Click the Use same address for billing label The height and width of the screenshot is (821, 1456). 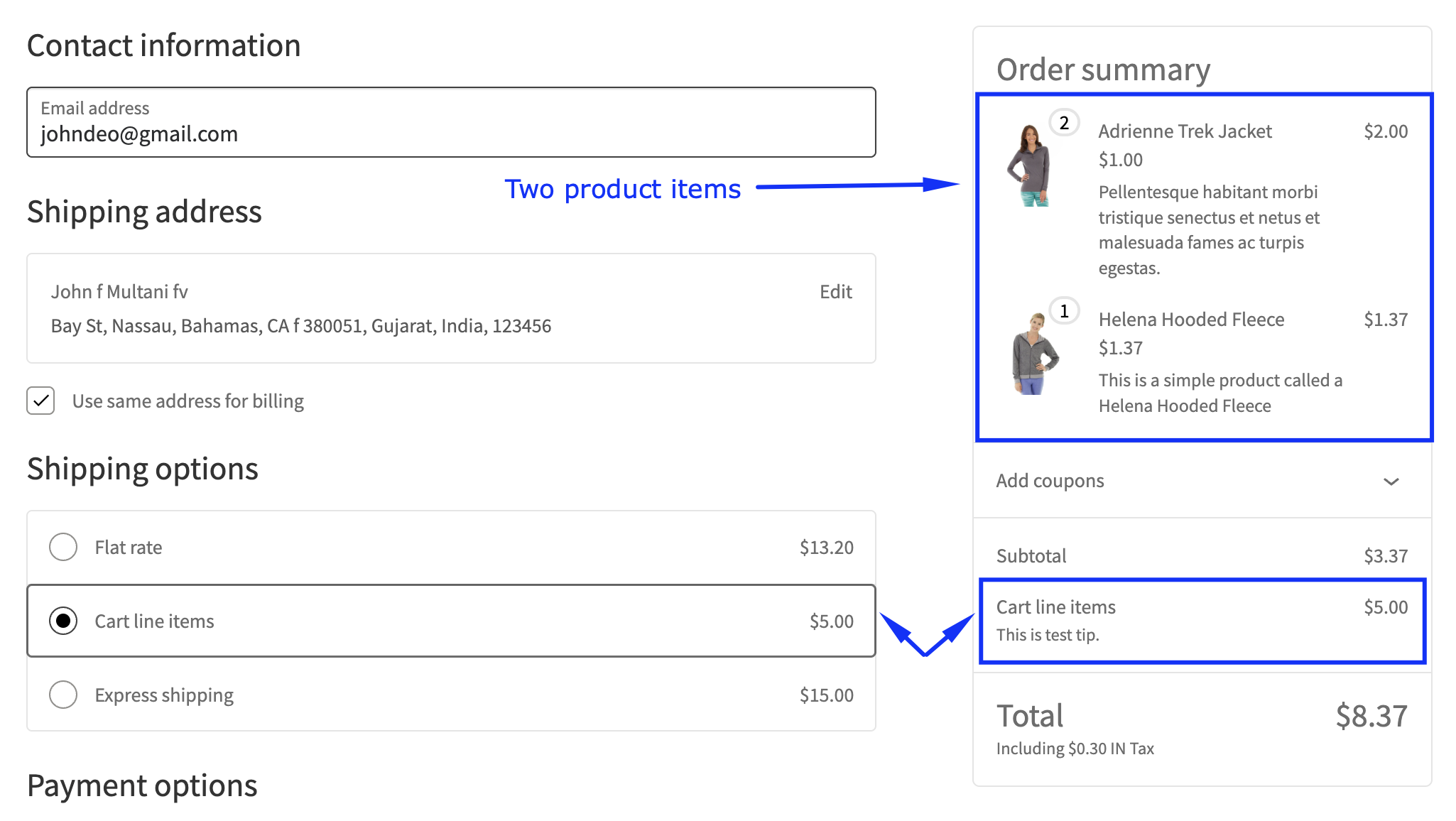pos(188,401)
